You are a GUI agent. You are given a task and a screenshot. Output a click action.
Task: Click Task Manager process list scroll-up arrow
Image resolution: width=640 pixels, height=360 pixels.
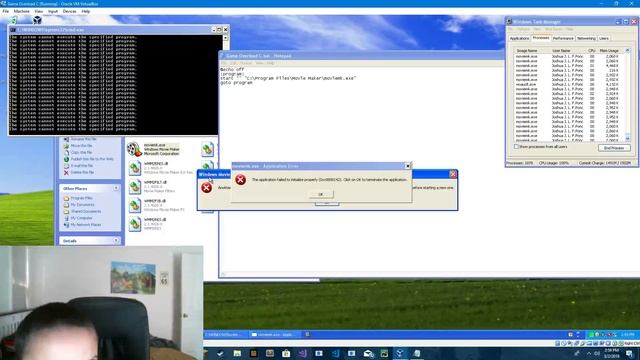pyautogui.click(x=627, y=51)
